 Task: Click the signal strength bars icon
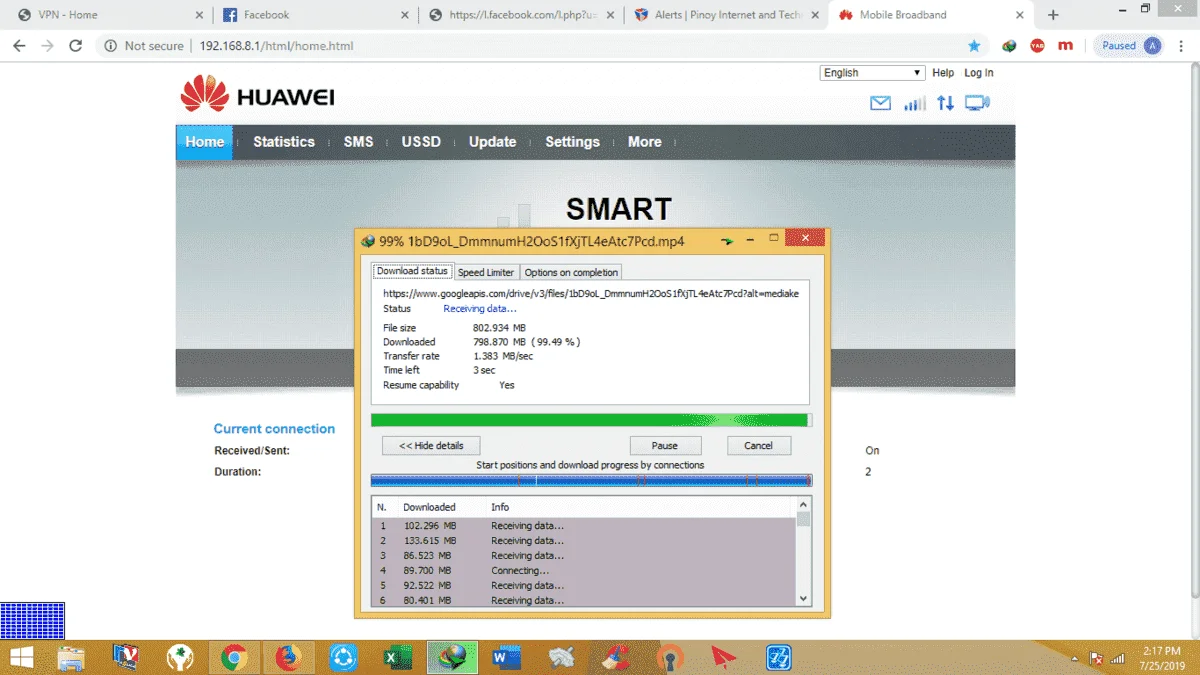(914, 103)
